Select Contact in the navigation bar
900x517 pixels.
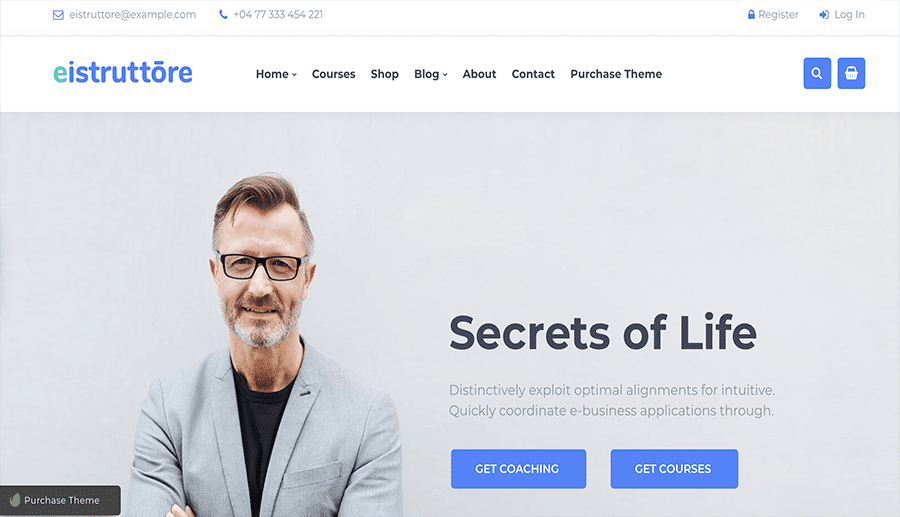point(533,74)
